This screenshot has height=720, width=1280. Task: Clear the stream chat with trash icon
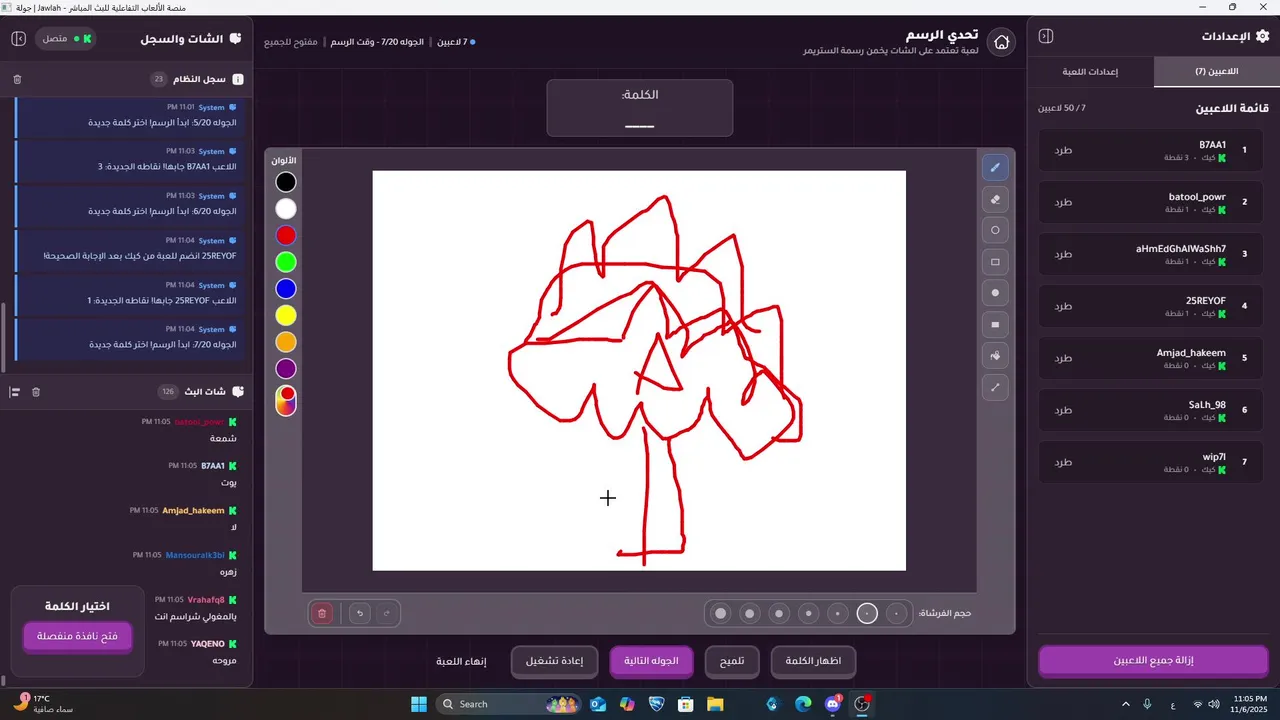pyautogui.click(x=36, y=392)
